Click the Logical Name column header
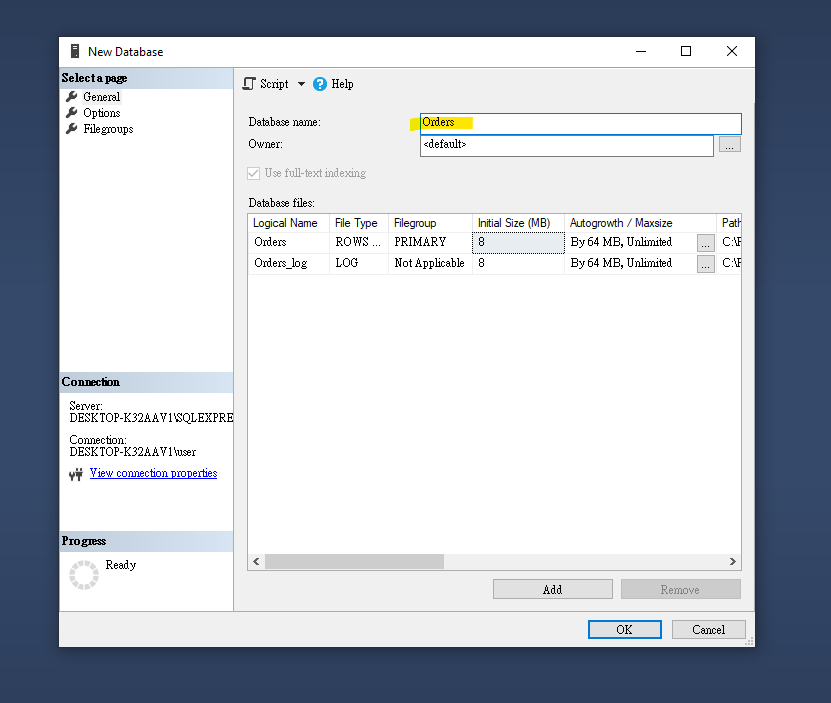This screenshot has width=831, height=703. tap(288, 223)
